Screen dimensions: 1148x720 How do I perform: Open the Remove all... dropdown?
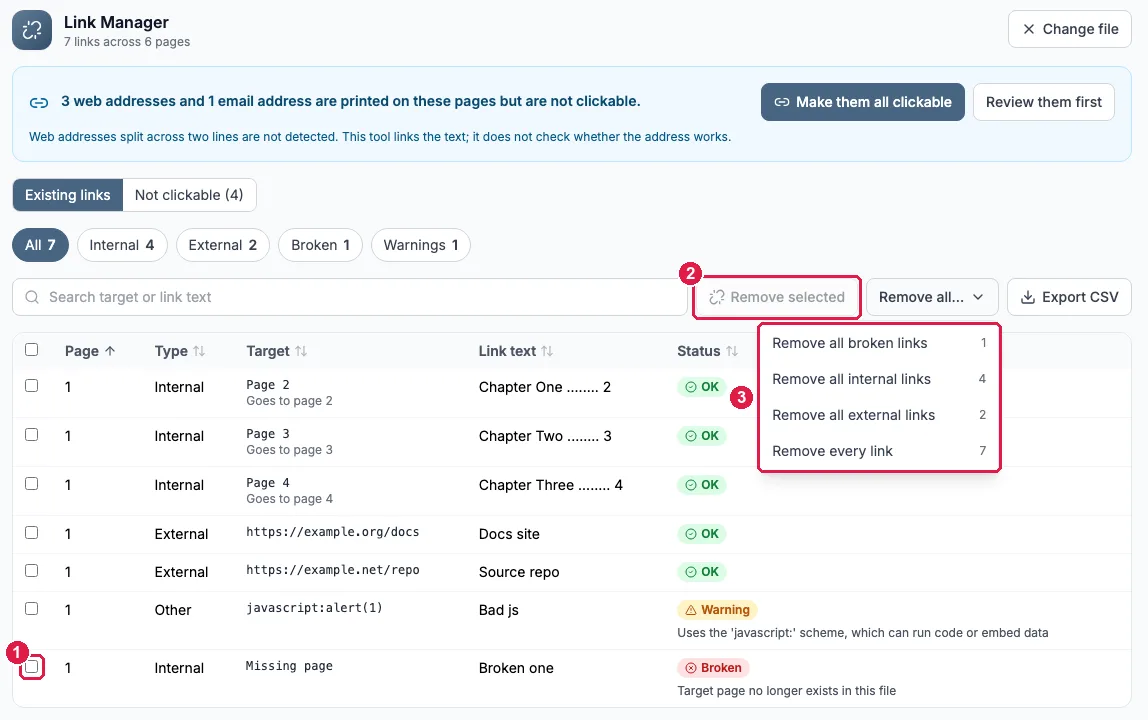pos(932,297)
